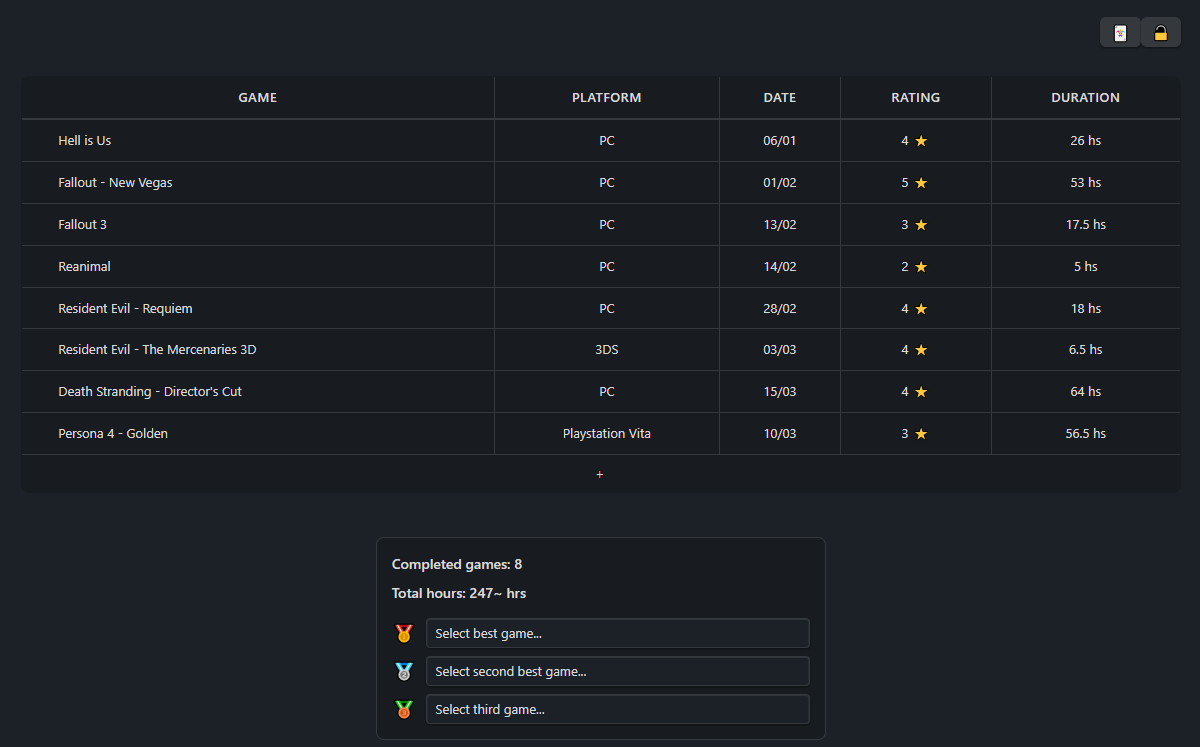The width and height of the screenshot is (1200, 747).
Task: Click the gold medal icon
Action: point(403,633)
